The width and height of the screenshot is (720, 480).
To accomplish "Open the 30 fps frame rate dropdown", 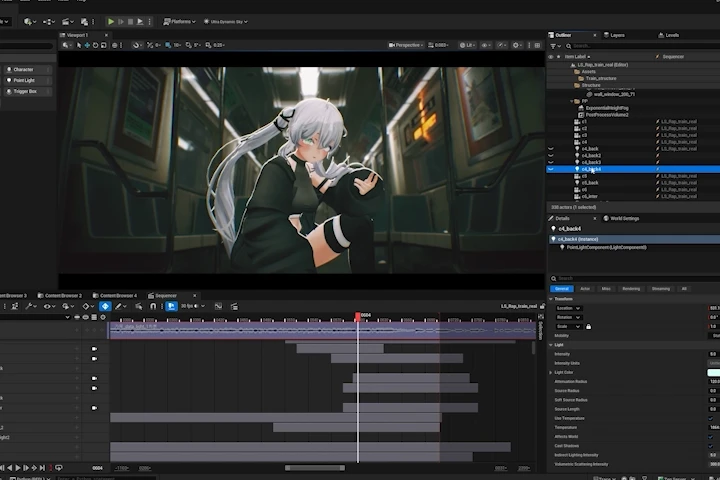I will coord(193,306).
